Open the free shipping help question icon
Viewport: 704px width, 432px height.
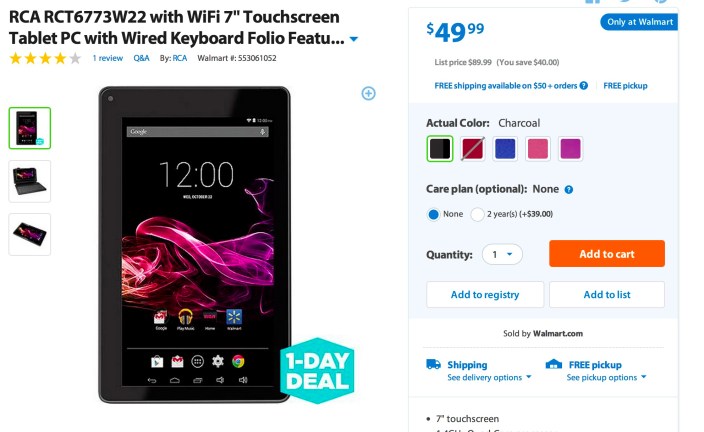point(583,85)
